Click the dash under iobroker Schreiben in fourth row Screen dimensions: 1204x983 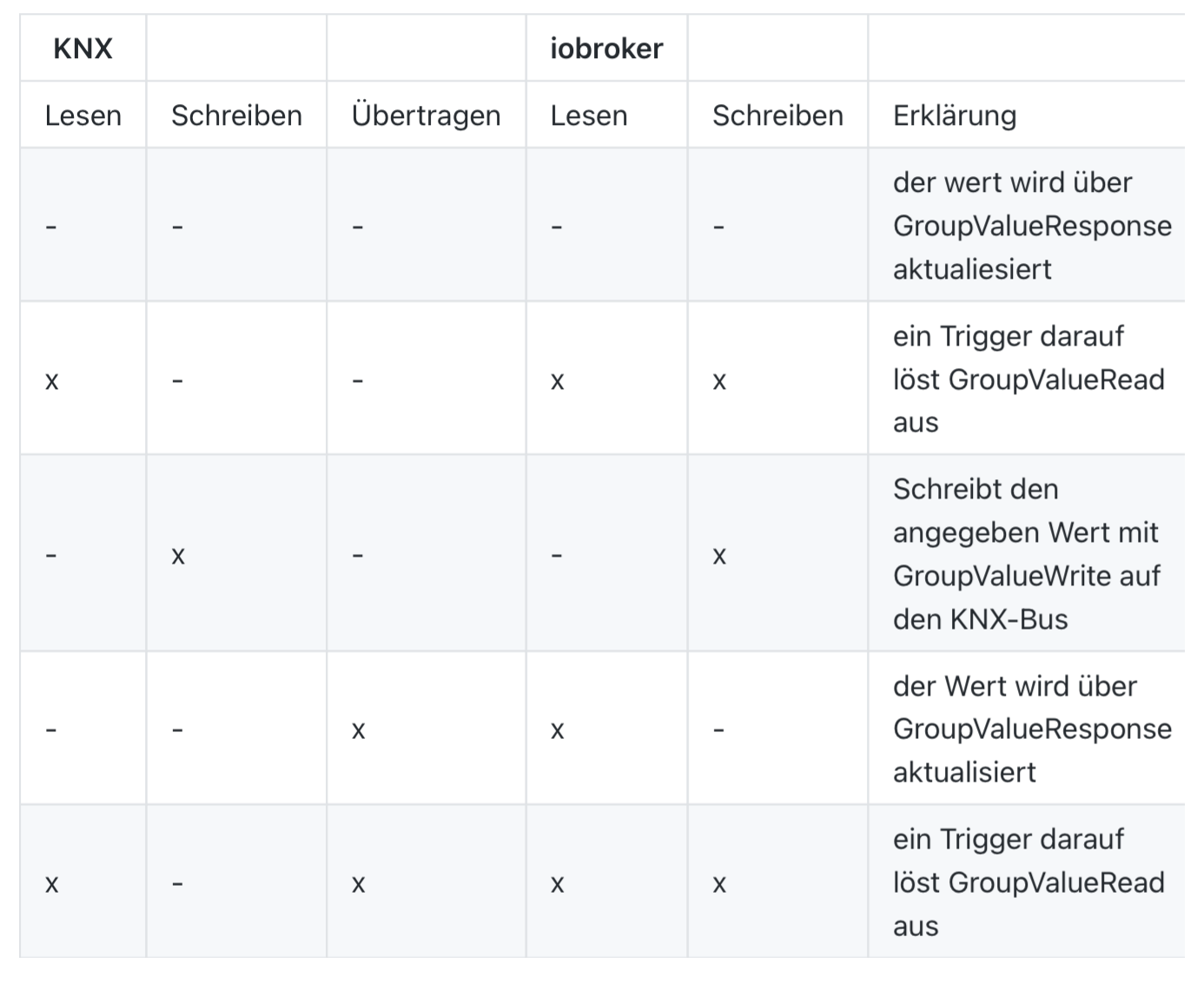pyautogui.click(x=718, y=731)
